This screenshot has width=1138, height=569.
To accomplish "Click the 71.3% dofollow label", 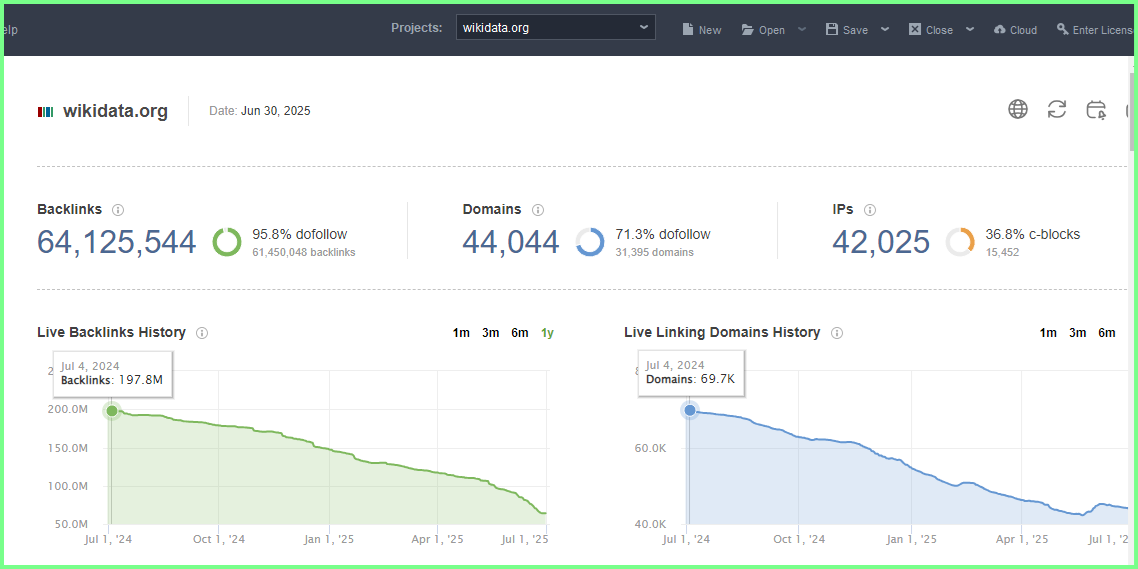I will [663, 234].
